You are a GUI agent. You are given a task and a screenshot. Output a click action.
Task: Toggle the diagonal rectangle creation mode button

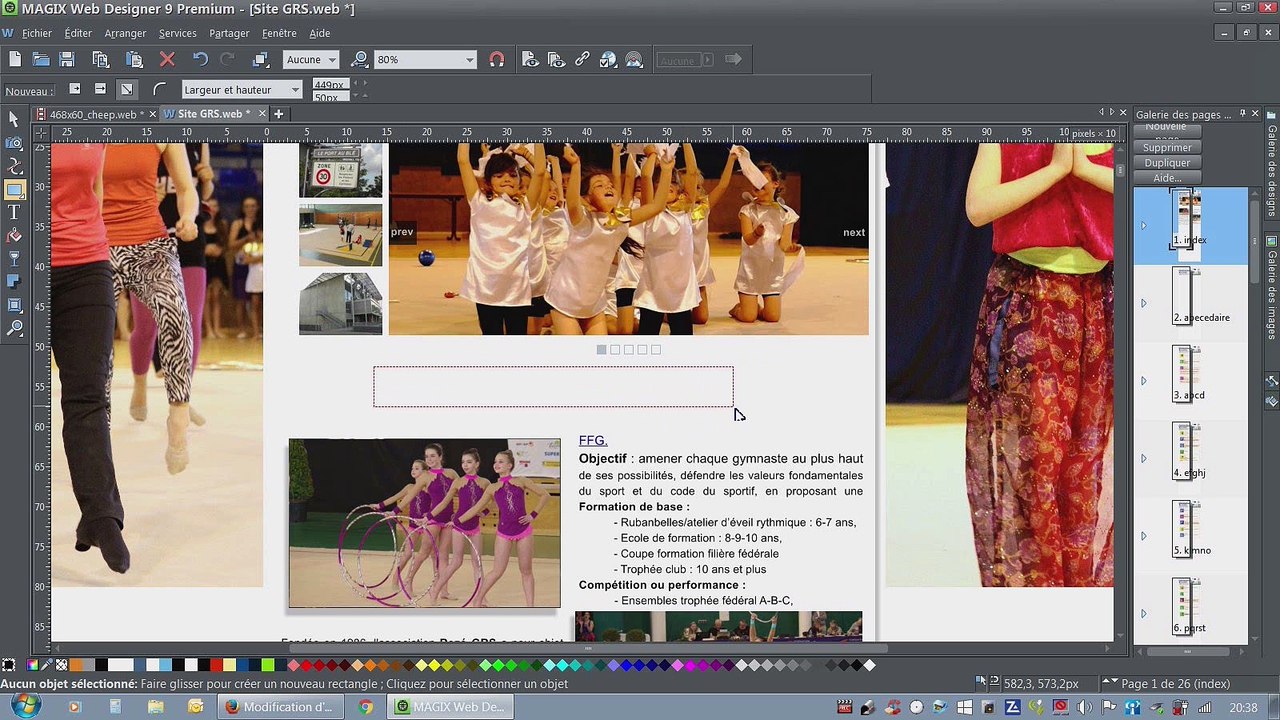pos(127,90)
